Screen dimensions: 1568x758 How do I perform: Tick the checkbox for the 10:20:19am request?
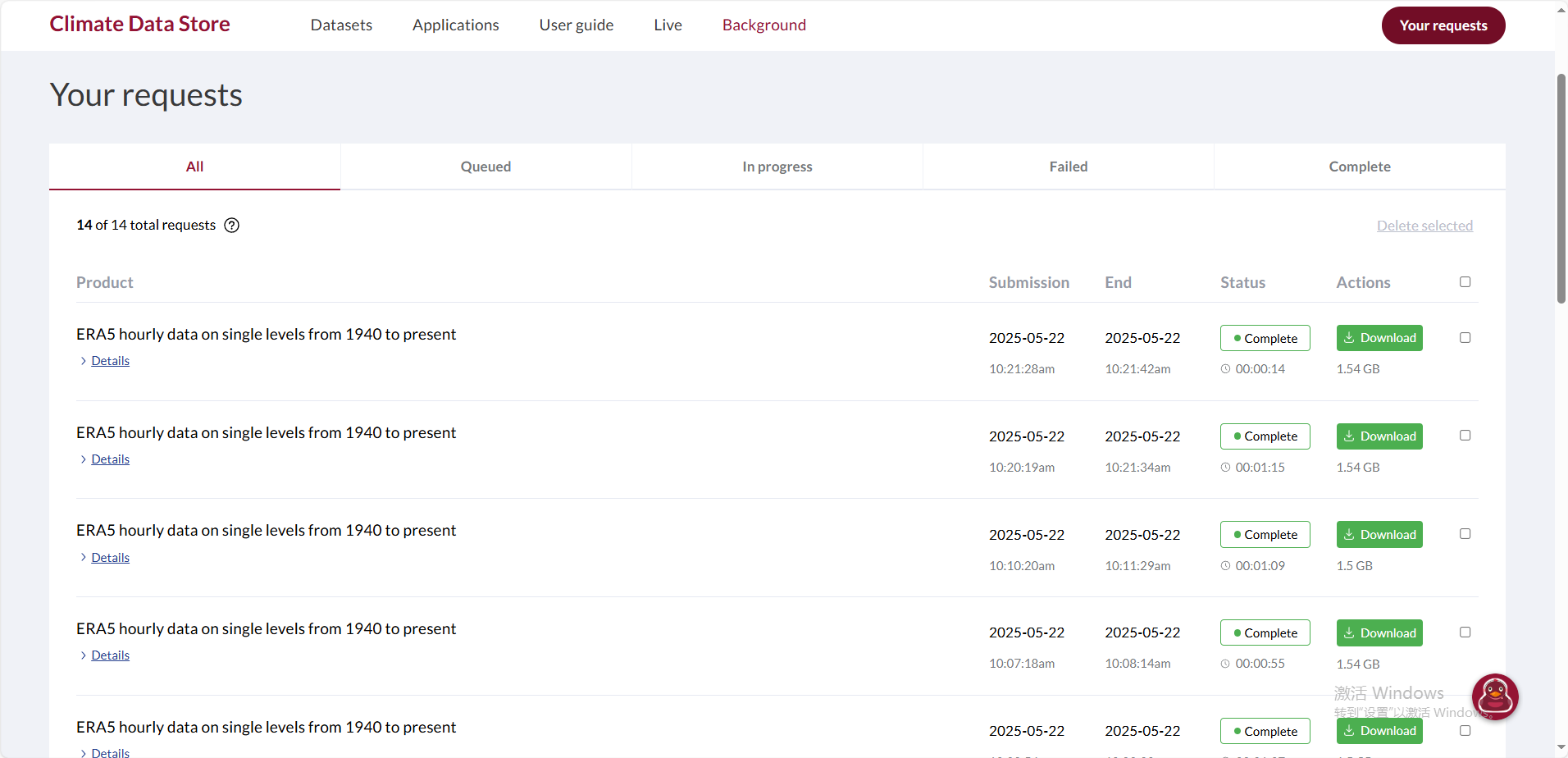coord(1465,436)
